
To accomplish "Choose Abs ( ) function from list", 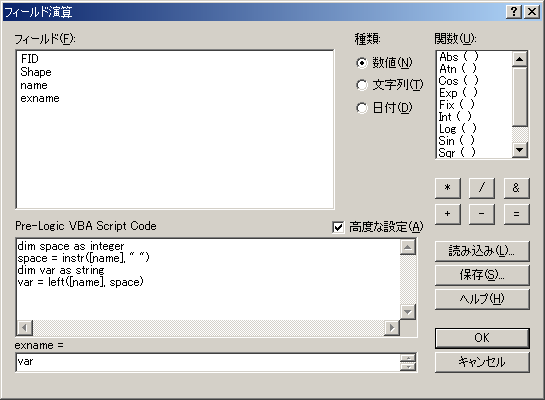I will click(458, 56).
